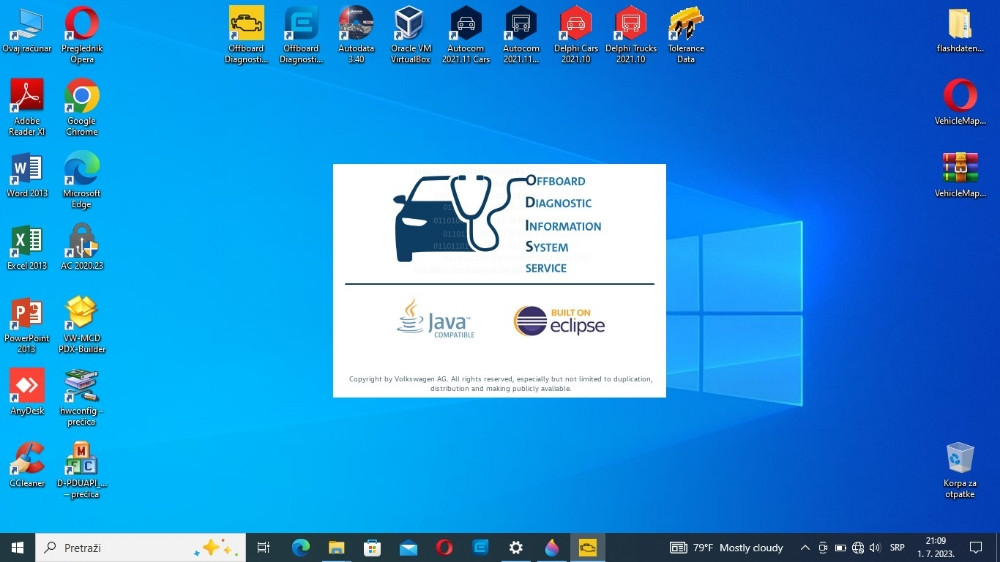The width and height of the screenshot is (1000, 562).
Task: Open the Delphi Trucks 2021.10 shortcut
Action: (x=631, y=34)
